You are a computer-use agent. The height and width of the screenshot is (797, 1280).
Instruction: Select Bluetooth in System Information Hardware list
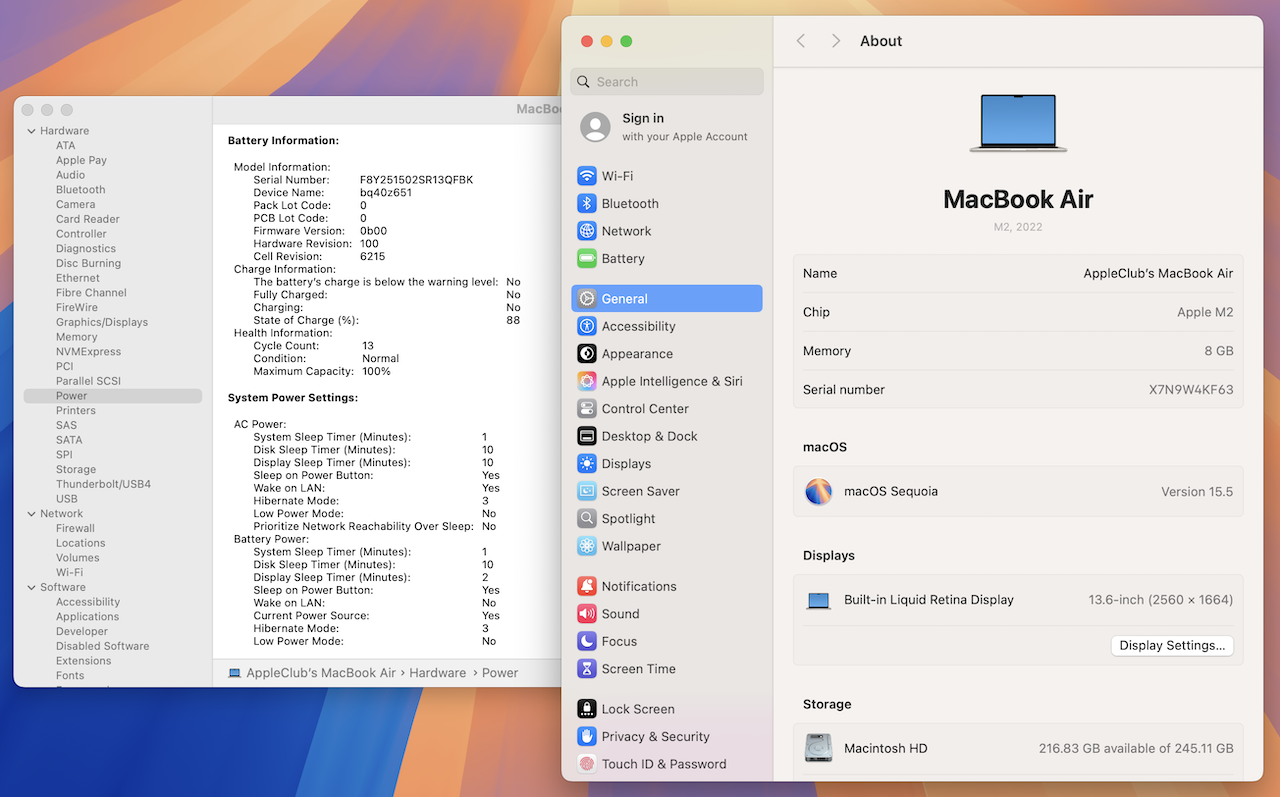81,190
